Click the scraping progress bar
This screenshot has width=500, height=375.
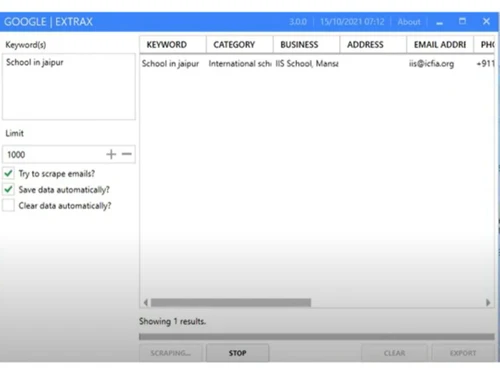coord(317,337)
